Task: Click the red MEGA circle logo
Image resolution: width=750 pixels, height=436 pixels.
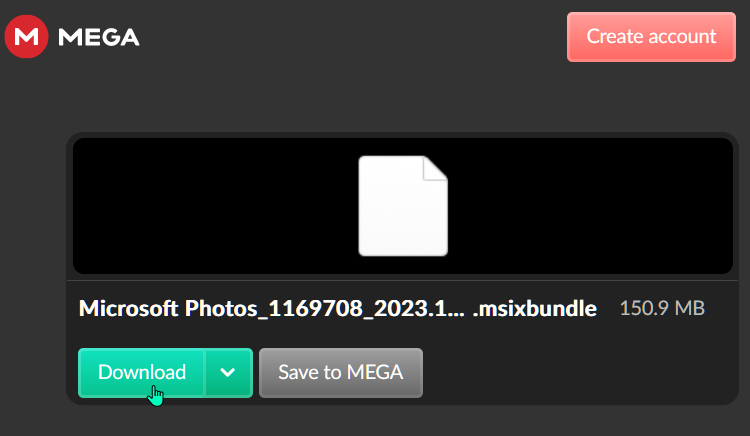Action: 26,36
